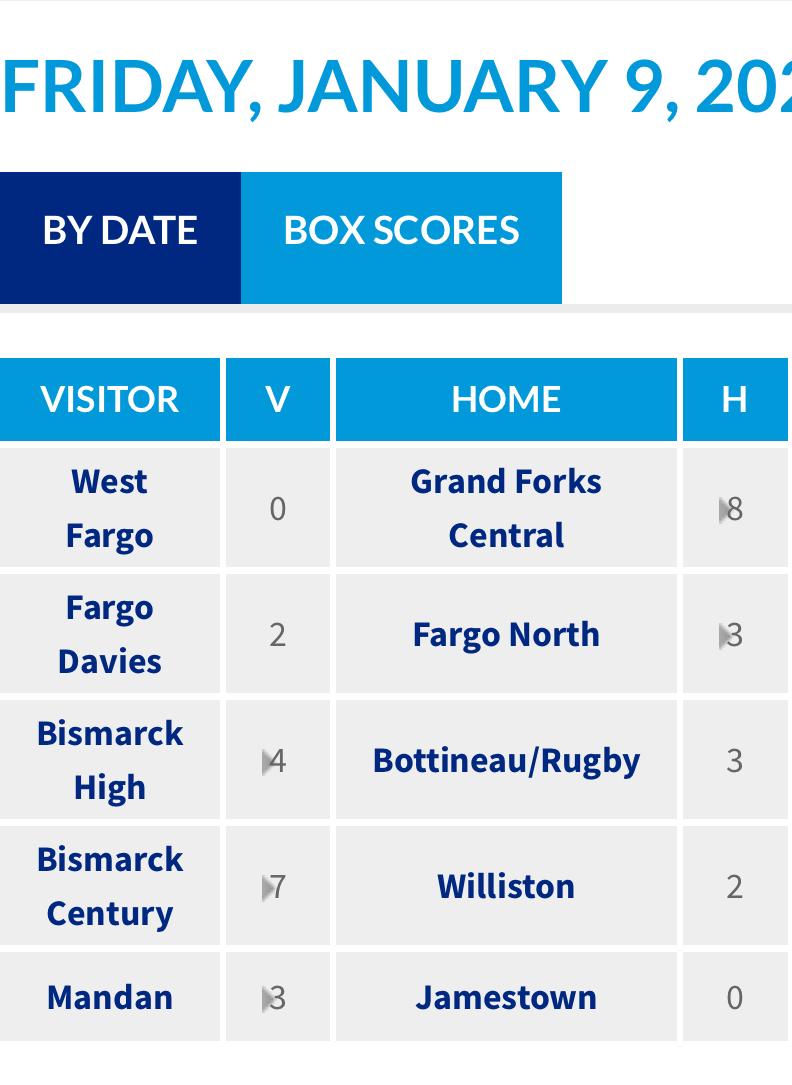Open the Jamestown team link
This screenshot has width=792, height=1085.
click(506, 997)
